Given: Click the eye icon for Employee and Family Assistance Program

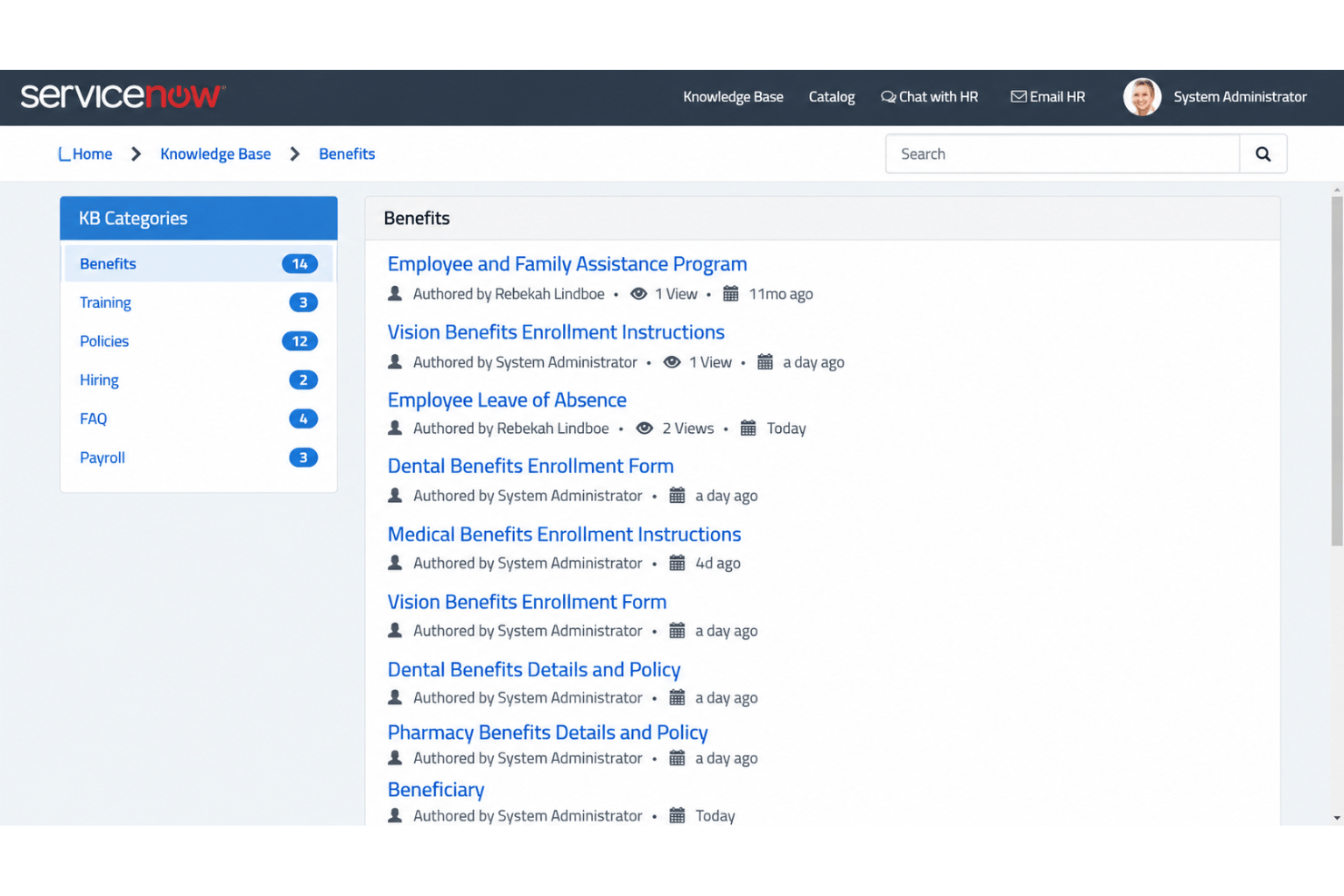Looking at the screenshot, I should [638, 294].
